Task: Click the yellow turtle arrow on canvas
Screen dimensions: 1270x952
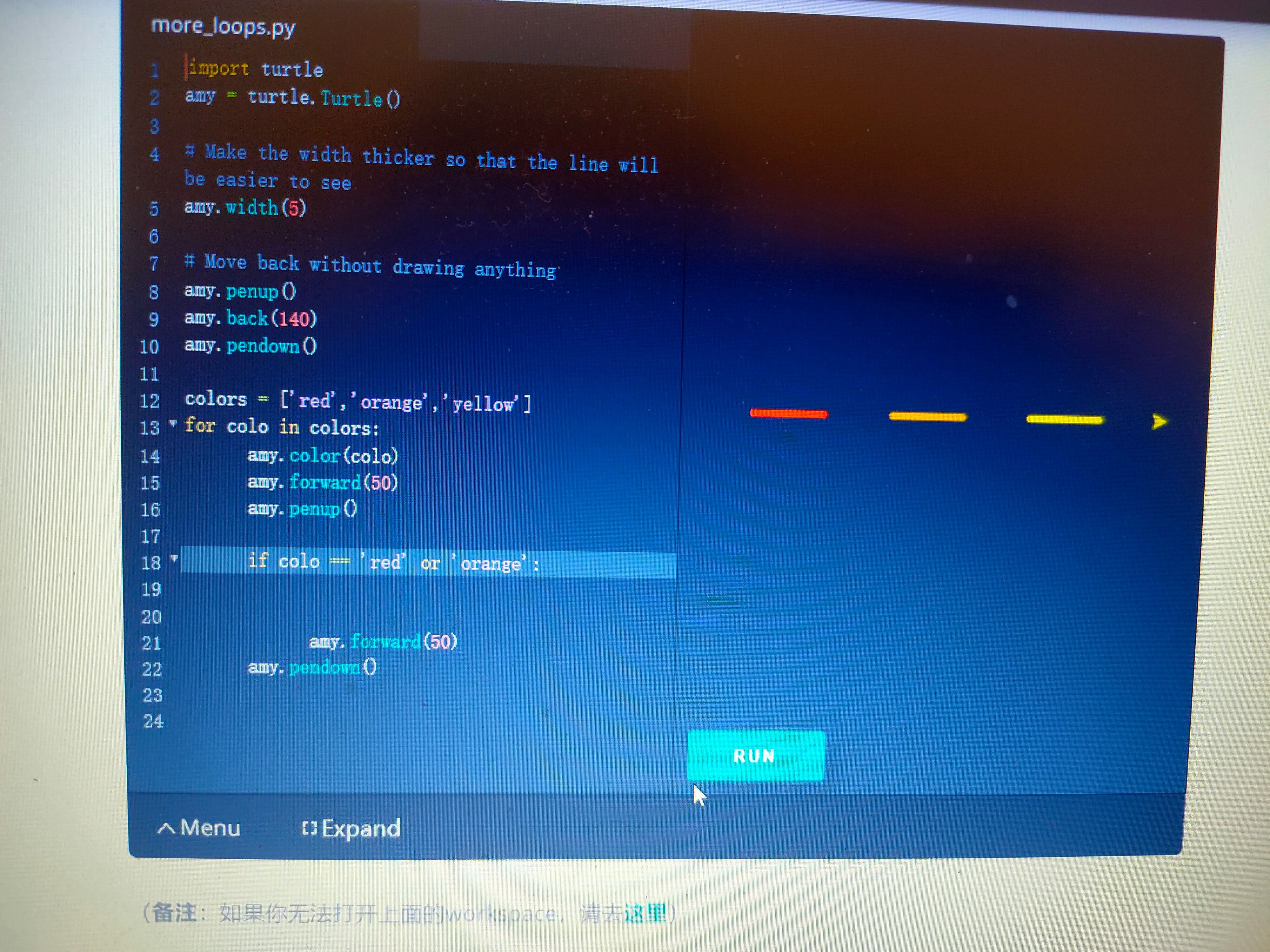Action: (1159, 422)
